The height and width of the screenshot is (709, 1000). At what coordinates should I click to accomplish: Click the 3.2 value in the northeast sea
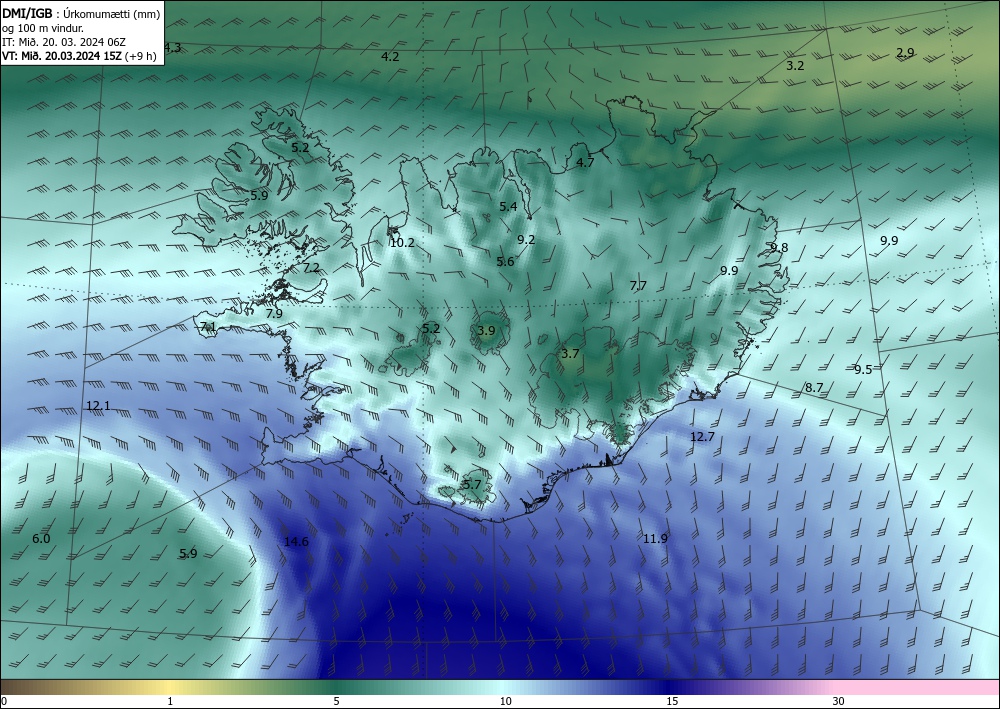(x=795, y=66)
